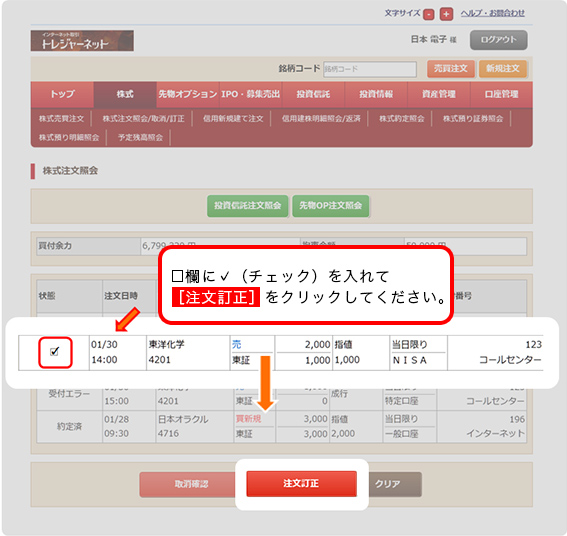Viewport: 567px width, 536px height.
Task: Click the 先物OP注文照会 green button
Action: coord(331,206)
